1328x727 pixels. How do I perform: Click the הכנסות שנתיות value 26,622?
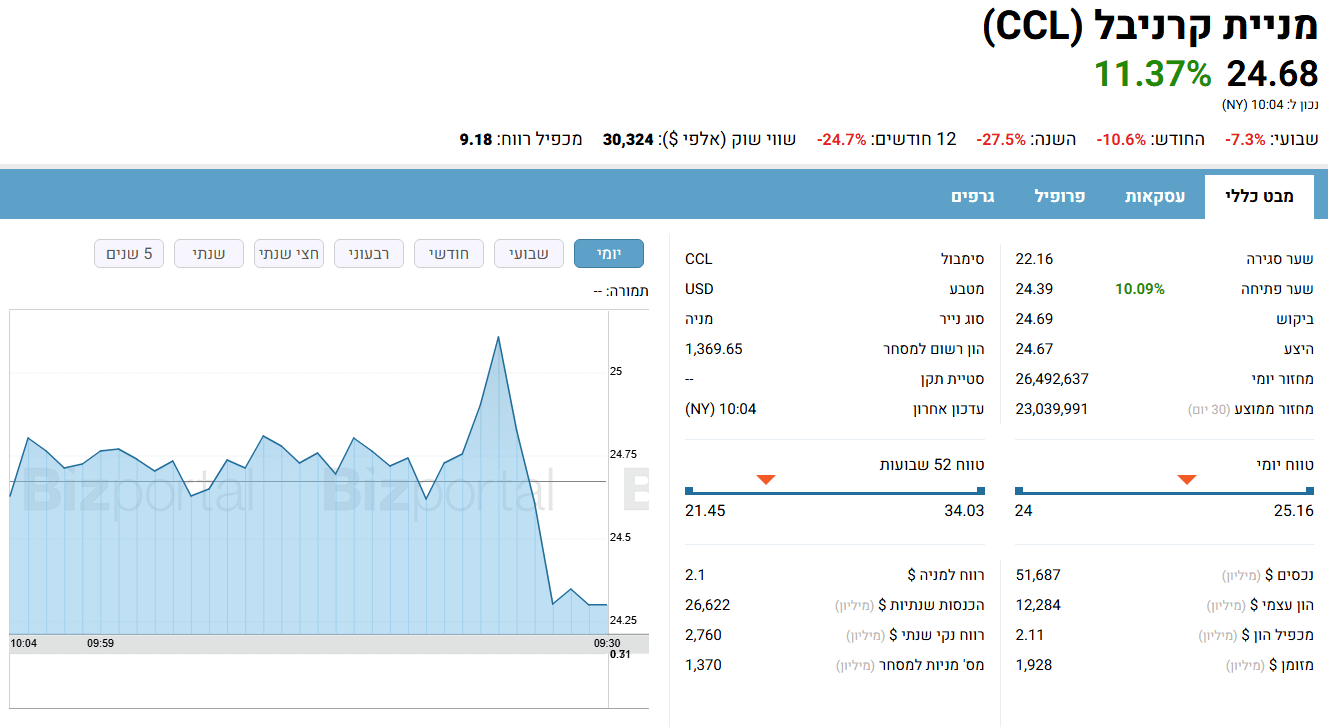(708, 605)
